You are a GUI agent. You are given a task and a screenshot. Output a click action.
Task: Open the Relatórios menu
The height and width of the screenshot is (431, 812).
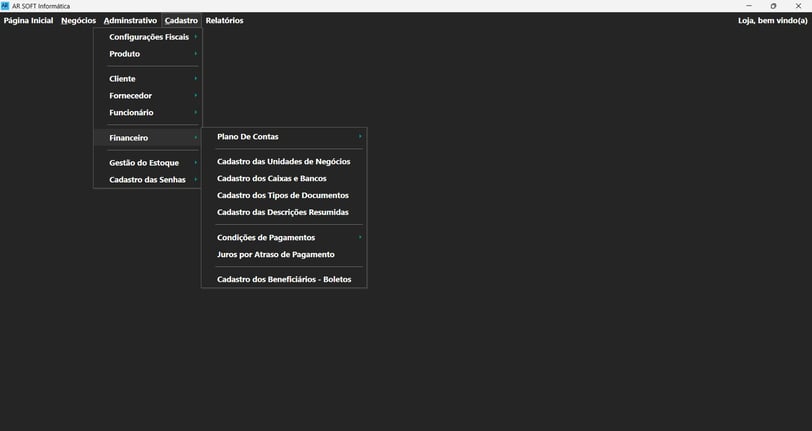pyautogui.click(x=224, y=21)
